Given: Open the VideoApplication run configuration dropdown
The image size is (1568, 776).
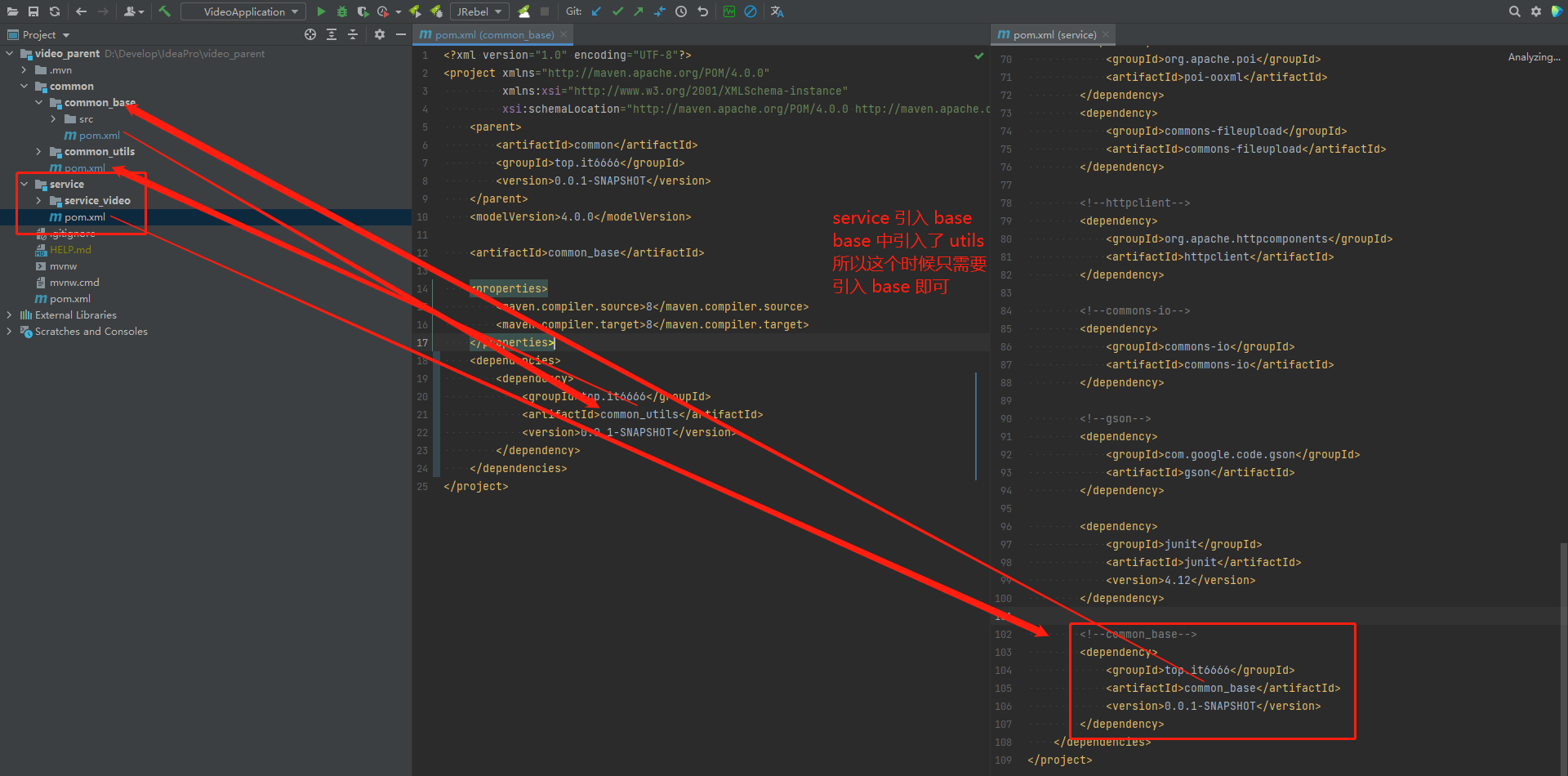Looking at the screenshot, I should (243, 11).
